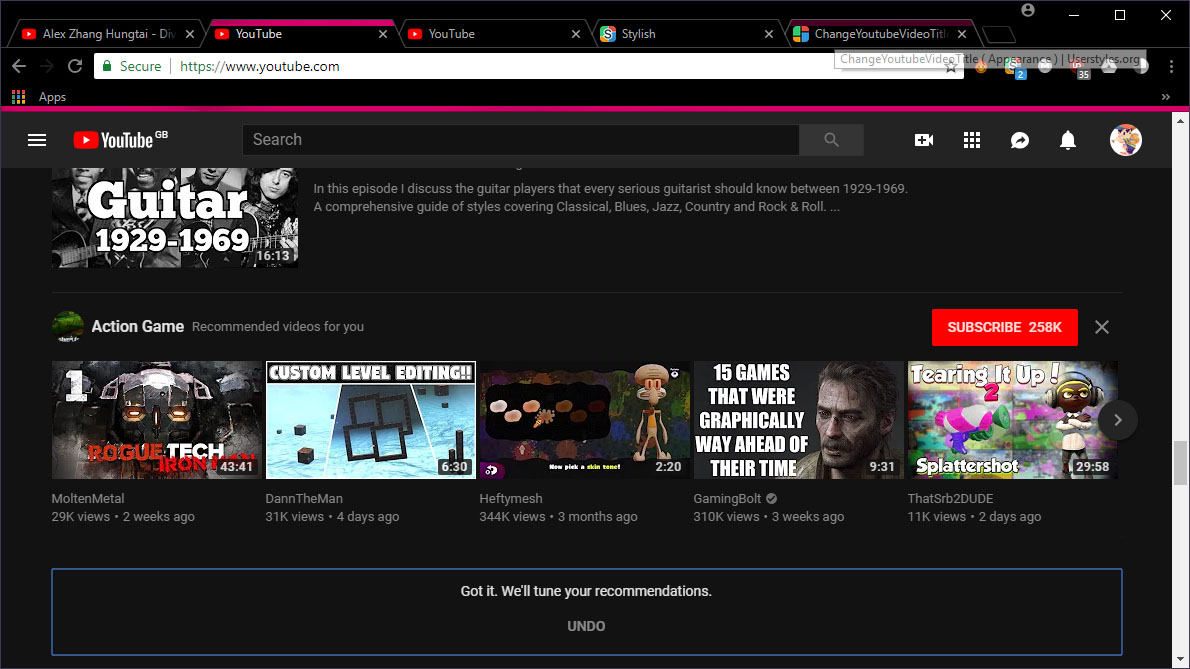The image size is (1190, 669).
Task: Open the Squidward skin tone video thumbnail
Action: (x=584, y=419)
